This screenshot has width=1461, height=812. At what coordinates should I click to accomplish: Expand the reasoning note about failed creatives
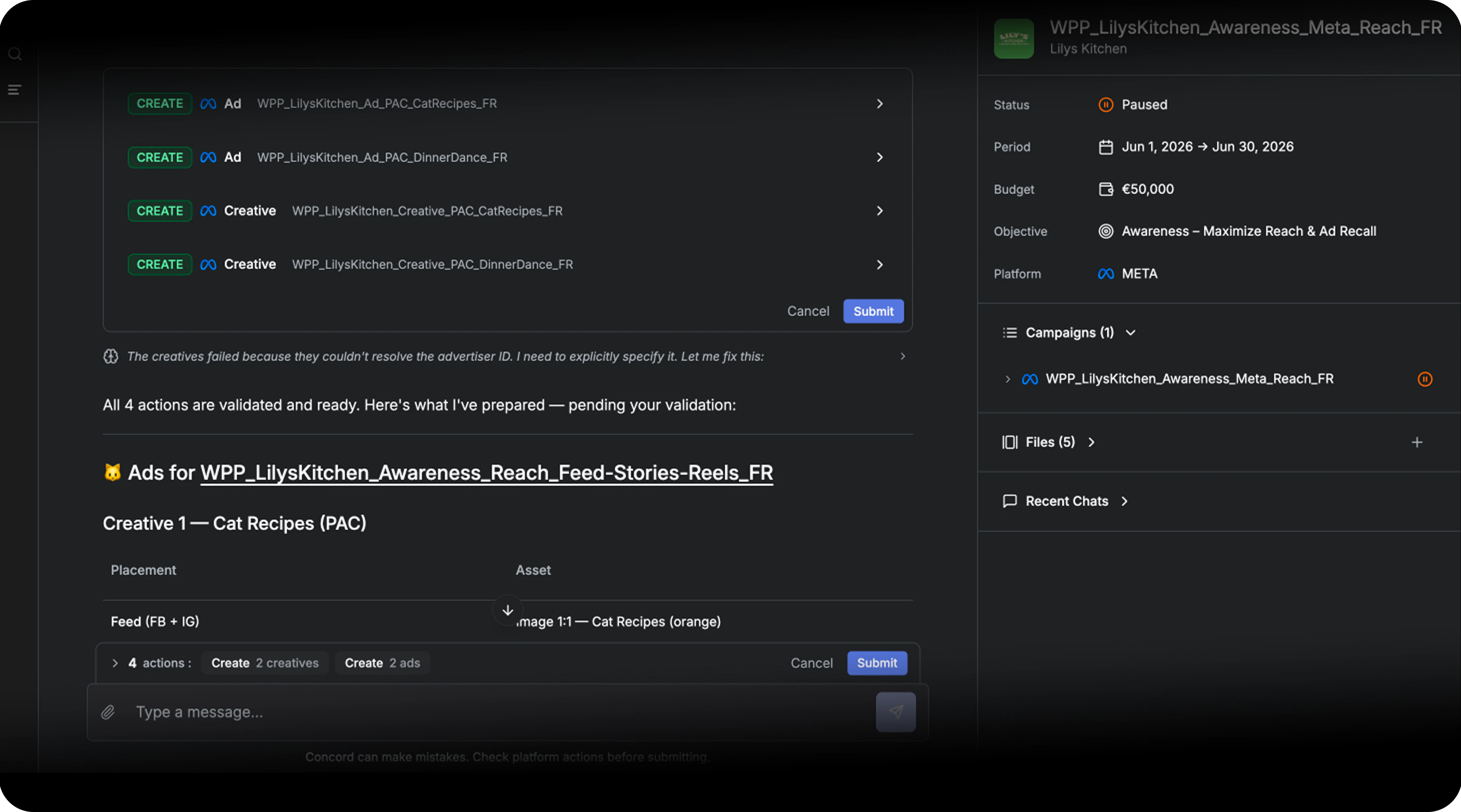click(x=903, y=356)
